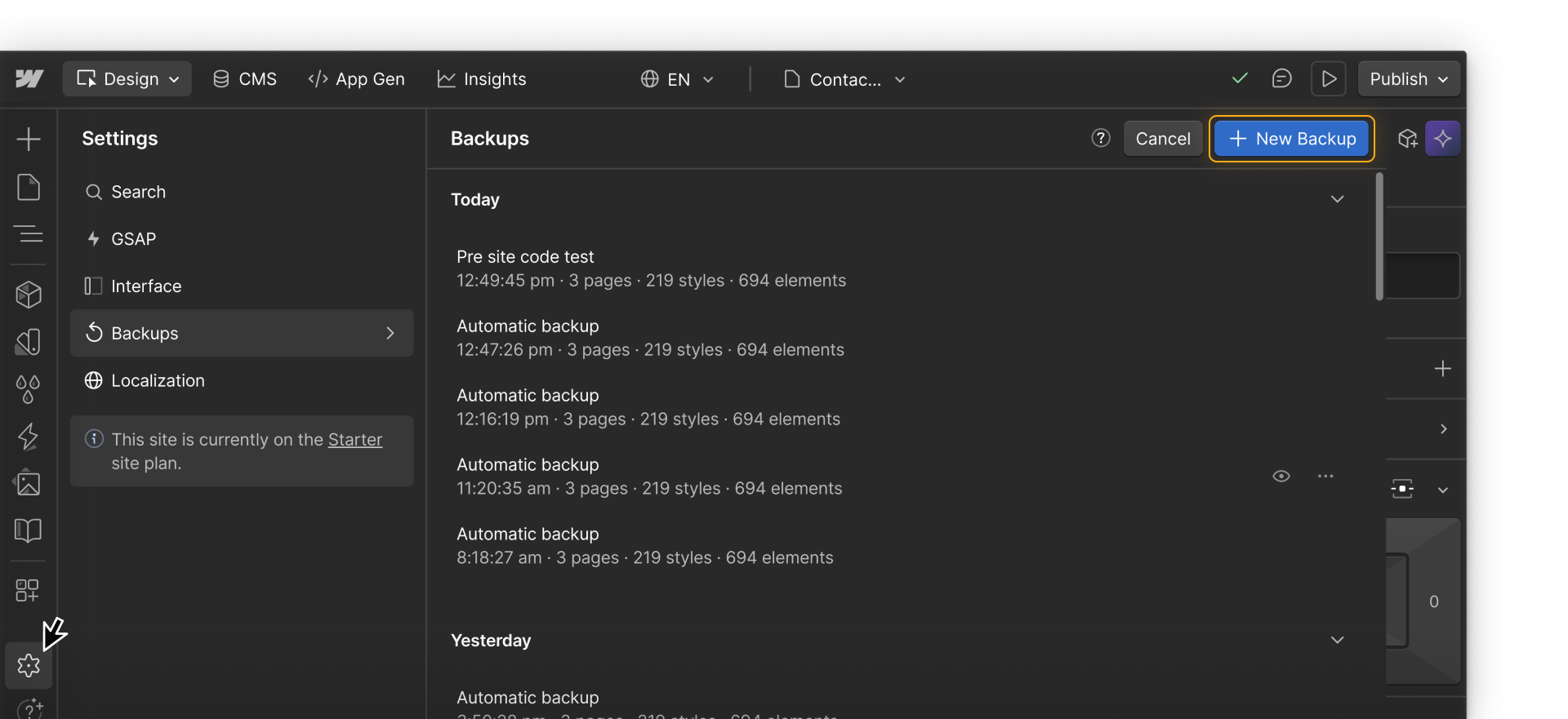Open the Assets image icon
Image resolution: width=1568 pixels, height=719 pixels.
pyautogui.click(x=29, y=483)
